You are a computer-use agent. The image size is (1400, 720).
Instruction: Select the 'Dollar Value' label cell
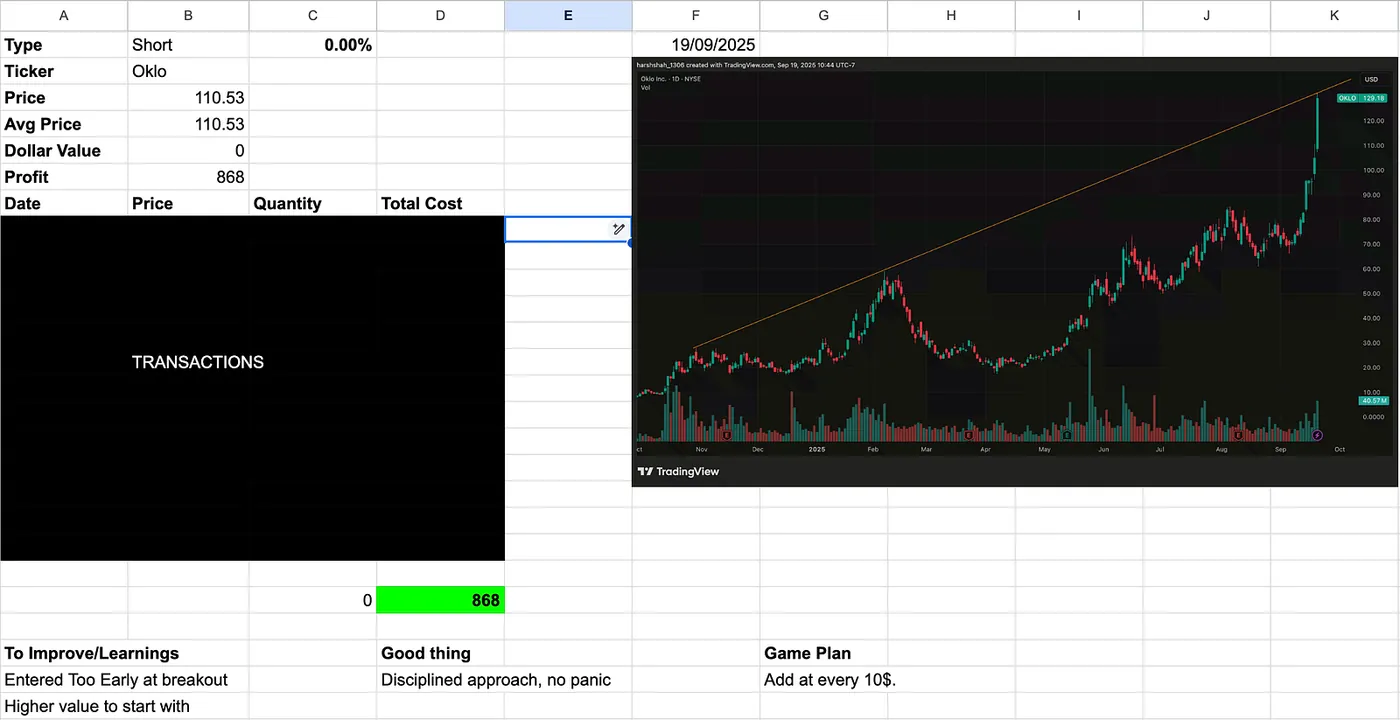[x=64, y=151]
